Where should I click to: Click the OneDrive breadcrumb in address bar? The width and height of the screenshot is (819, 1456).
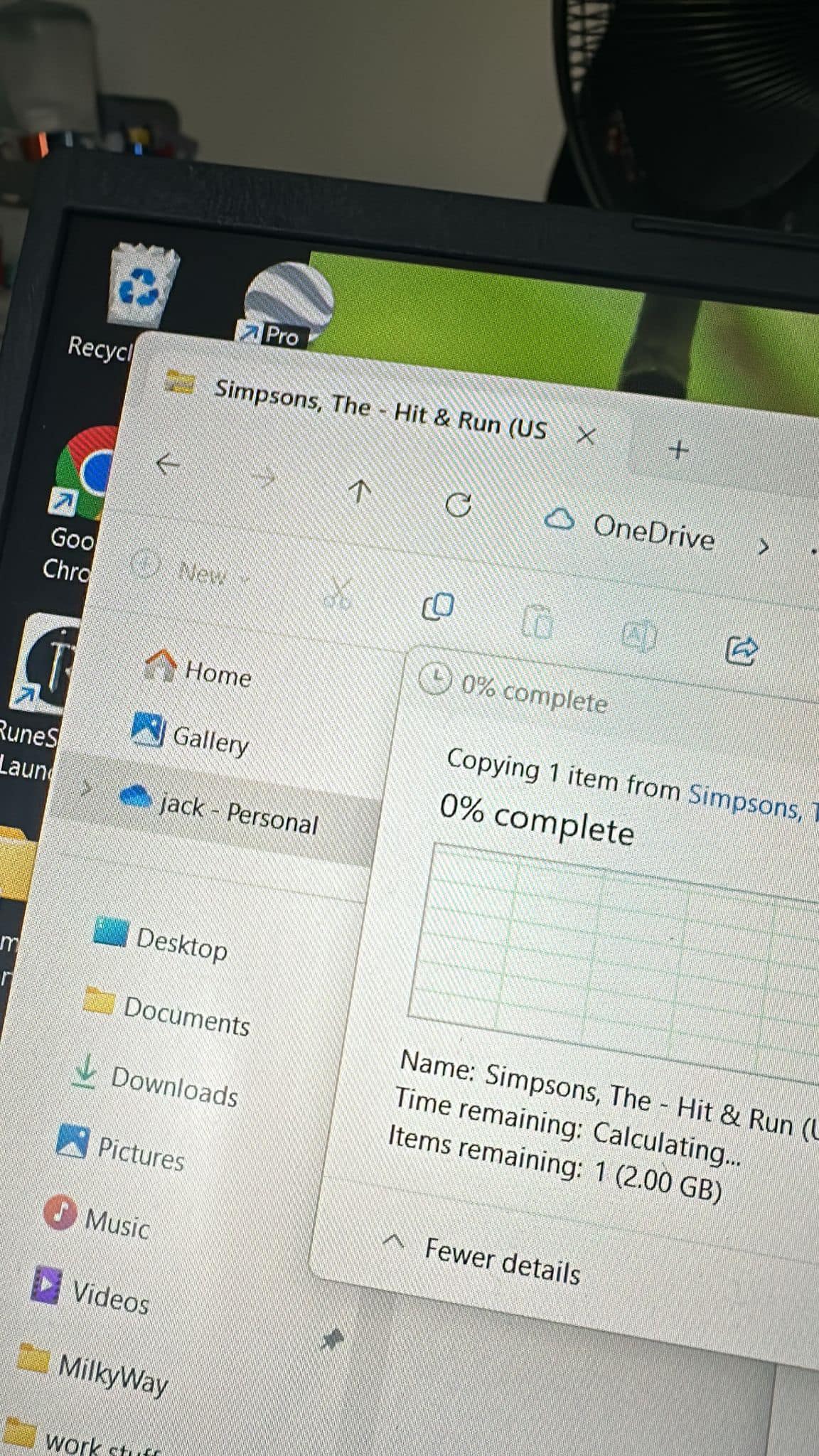click(654, 532)
